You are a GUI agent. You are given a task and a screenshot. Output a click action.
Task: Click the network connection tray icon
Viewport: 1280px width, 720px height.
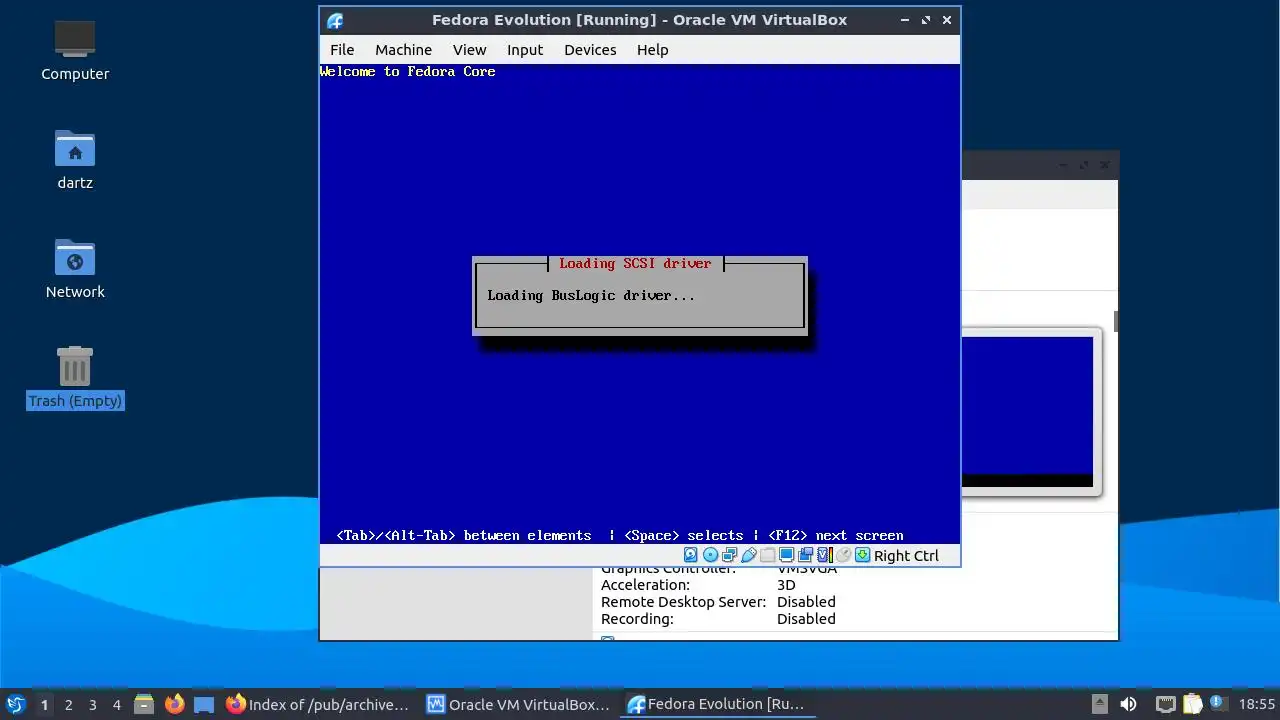click(x=1165, y=704)
